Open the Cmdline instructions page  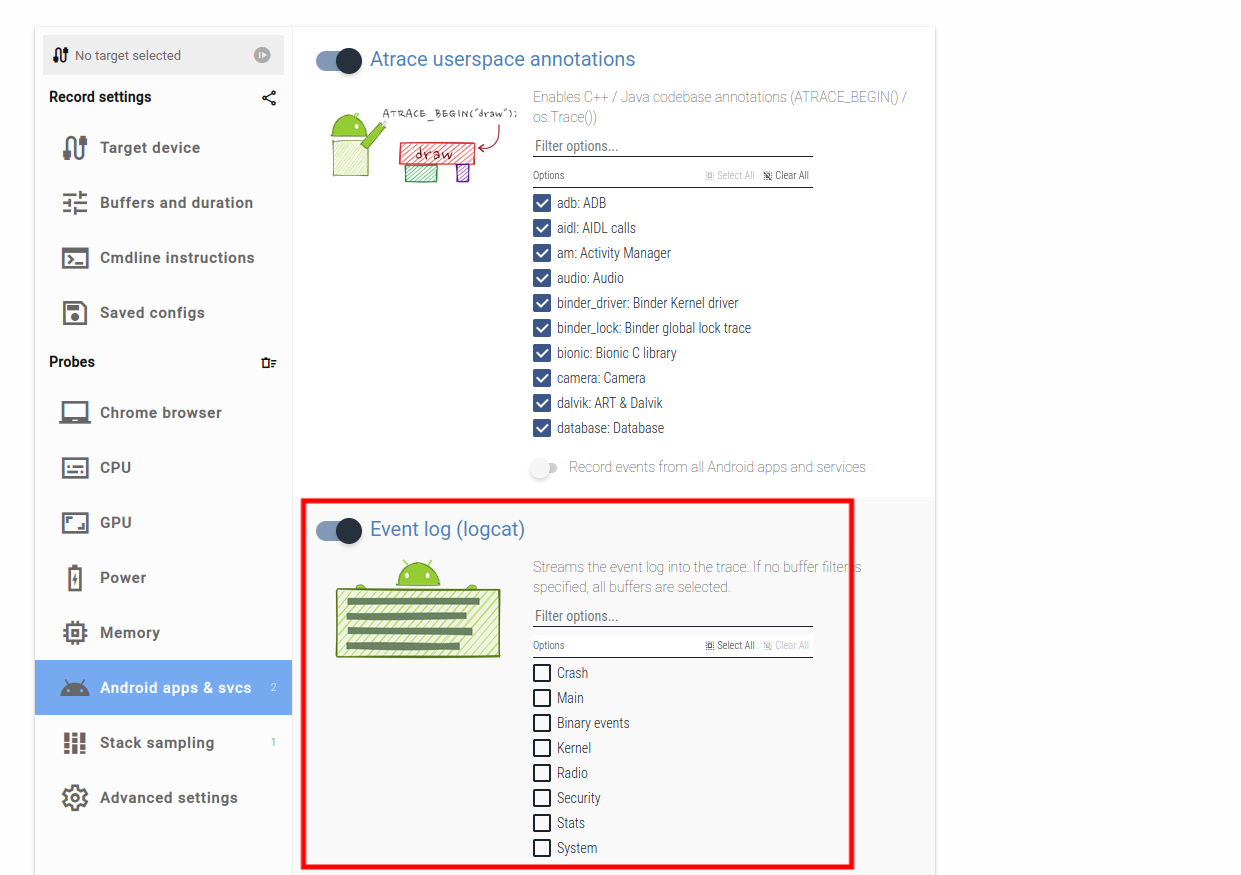[x=163, y=258]
